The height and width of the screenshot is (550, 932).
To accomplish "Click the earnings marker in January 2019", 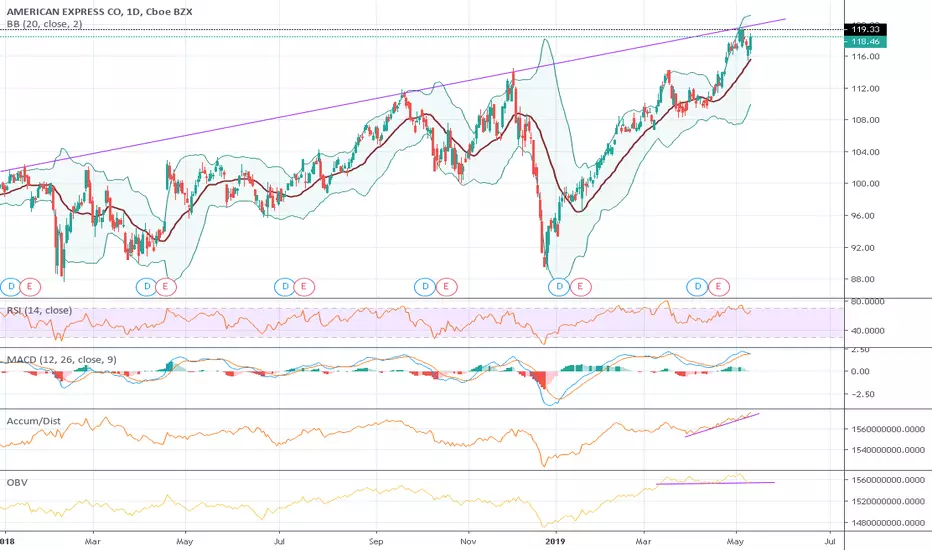I will coord(580,287).
